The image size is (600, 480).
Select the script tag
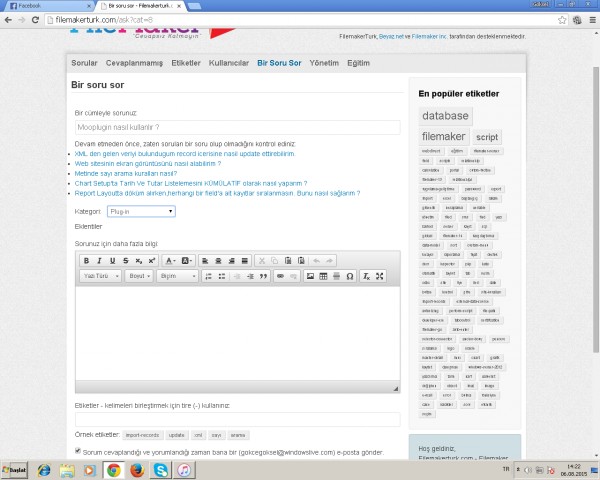point(487,137)
